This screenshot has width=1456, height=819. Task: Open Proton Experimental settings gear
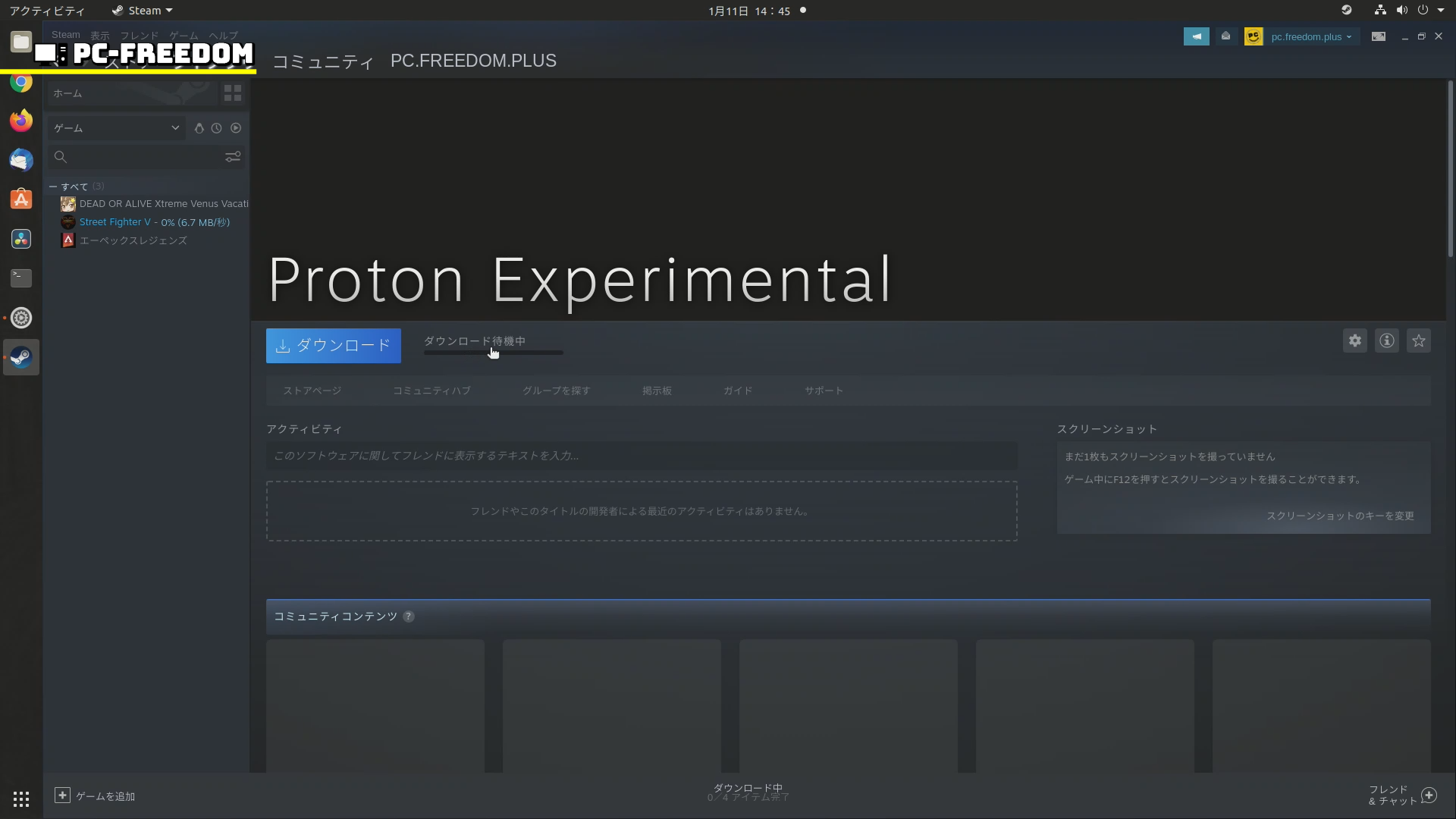[x=1354, y=341]
